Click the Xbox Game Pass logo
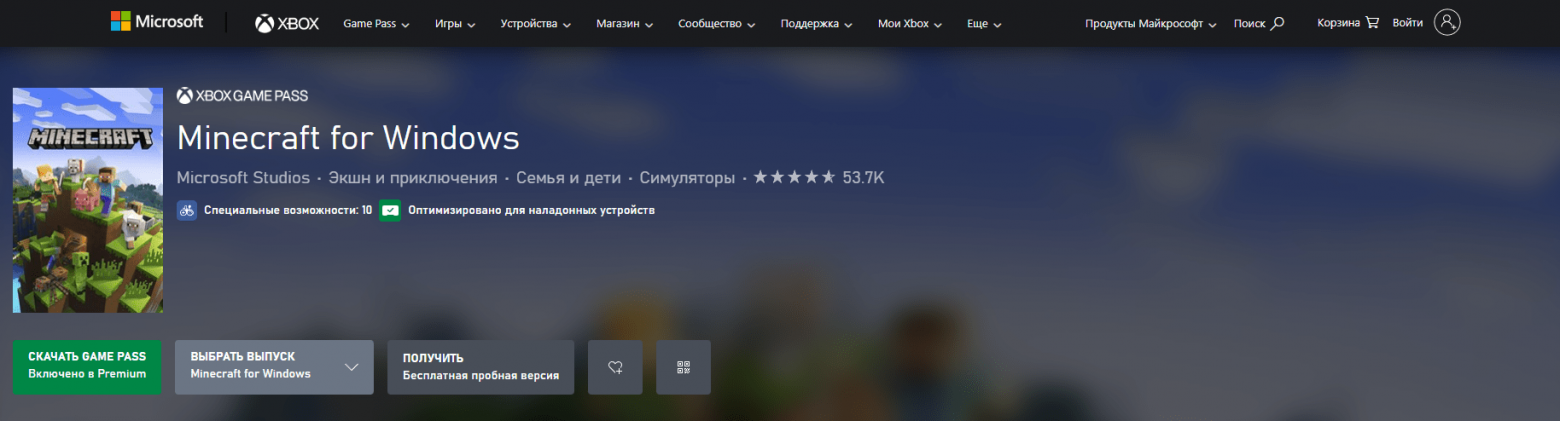The image size is (1560, 421). (x=242, y=96)
